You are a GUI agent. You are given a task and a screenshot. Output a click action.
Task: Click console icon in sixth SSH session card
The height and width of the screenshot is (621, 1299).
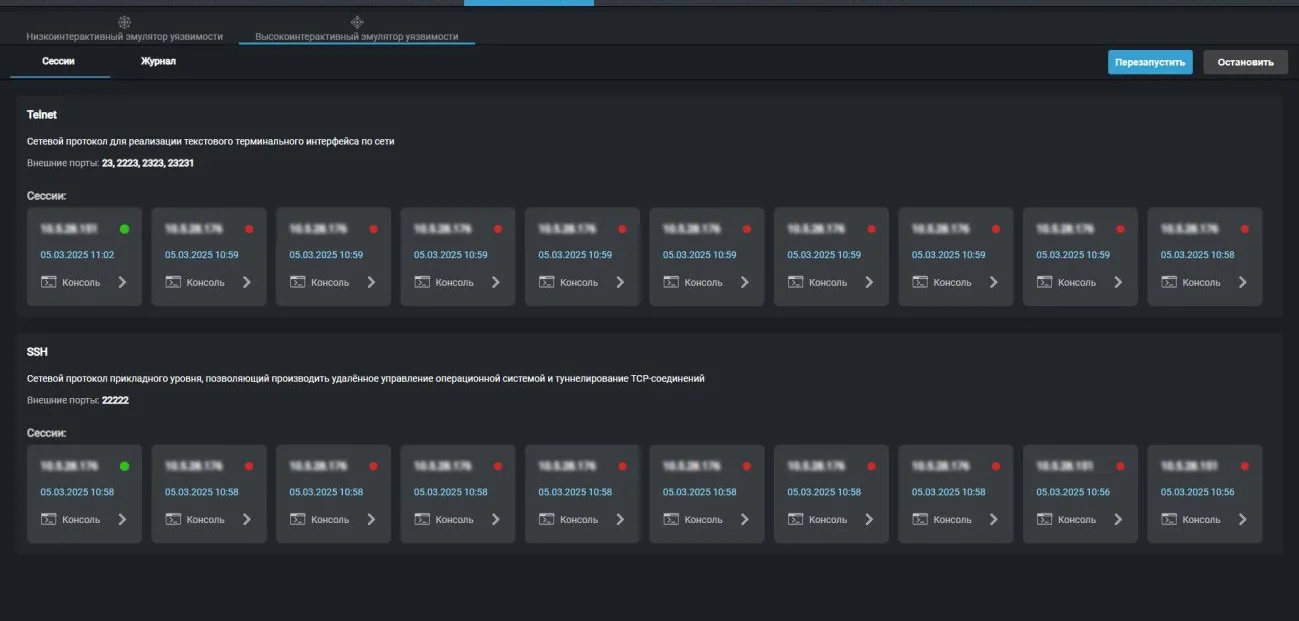[670, 519]
